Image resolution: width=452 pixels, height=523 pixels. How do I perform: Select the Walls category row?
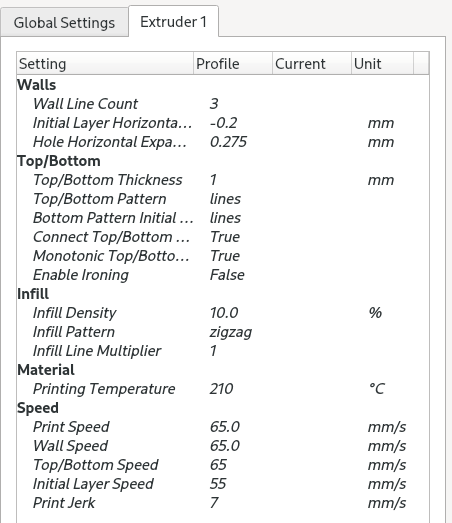coord(223,85)
